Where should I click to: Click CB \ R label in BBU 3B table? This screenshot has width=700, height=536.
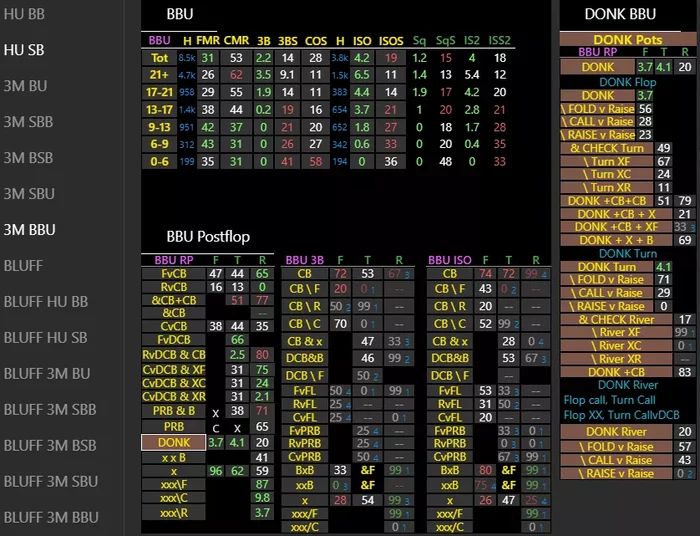(304, 307)
